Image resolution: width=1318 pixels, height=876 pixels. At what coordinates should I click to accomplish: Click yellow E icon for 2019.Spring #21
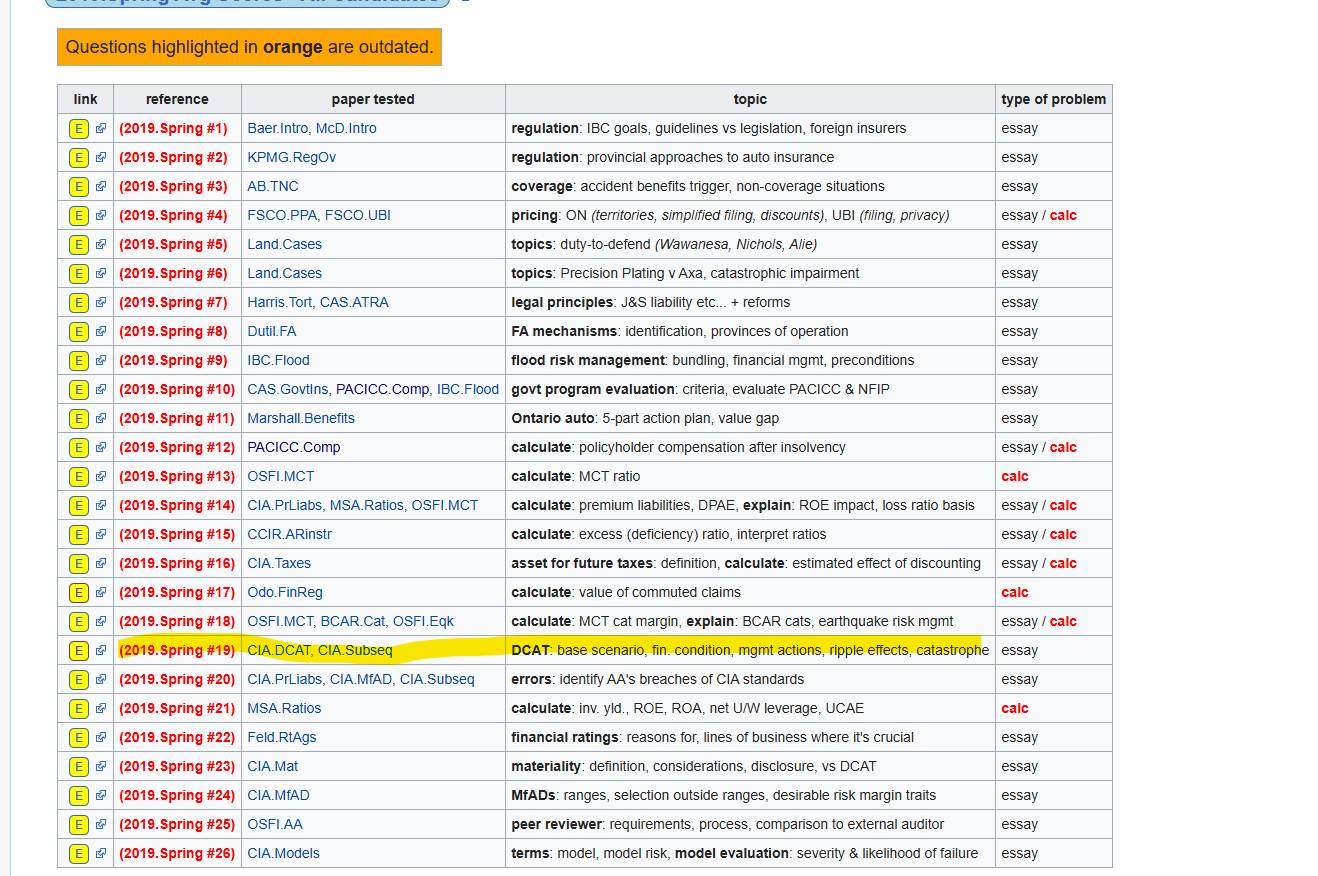coord(79,708)
